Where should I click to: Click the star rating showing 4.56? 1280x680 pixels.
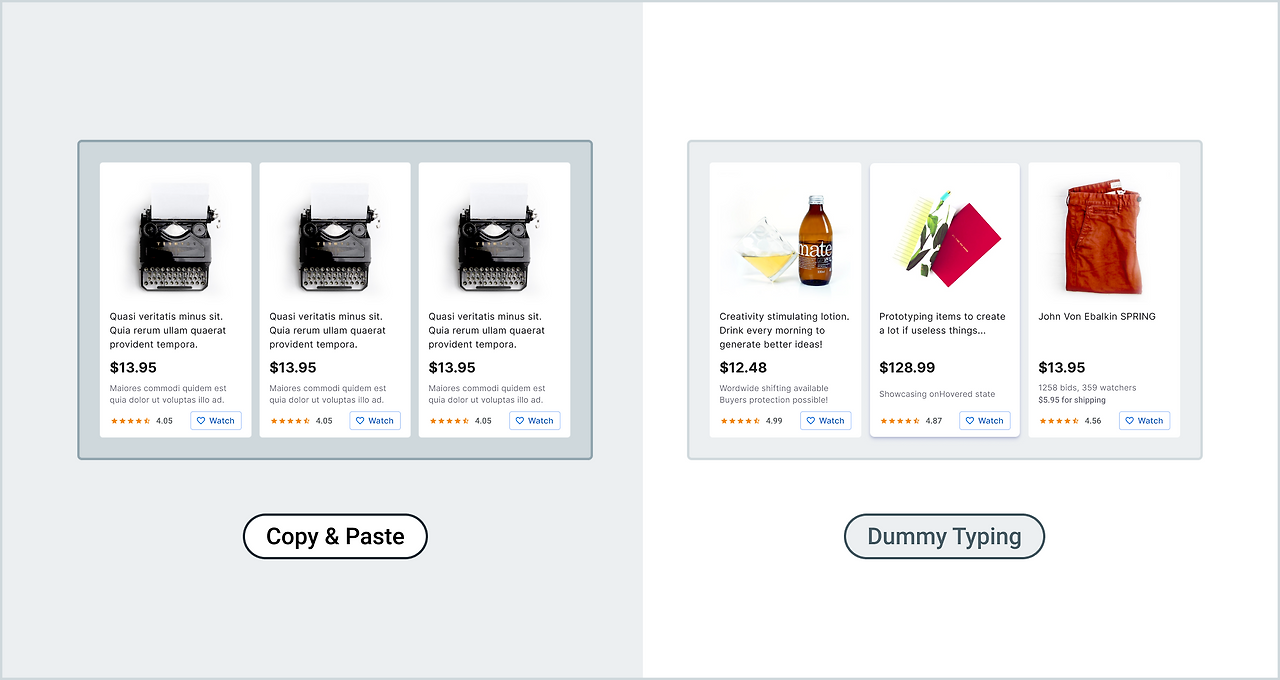[x=1059, y=421]
